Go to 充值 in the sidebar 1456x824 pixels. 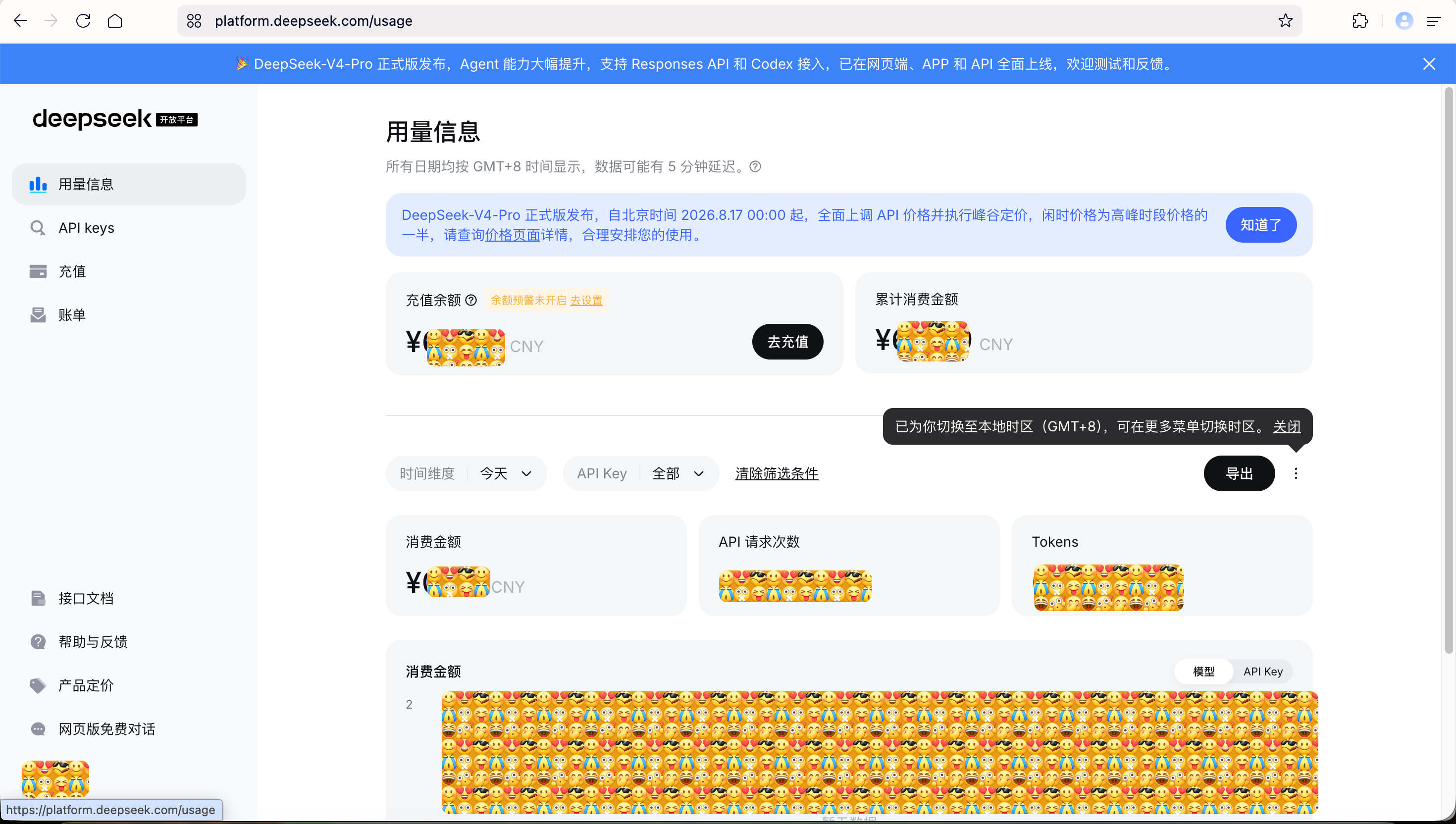(x=128, y=272)
